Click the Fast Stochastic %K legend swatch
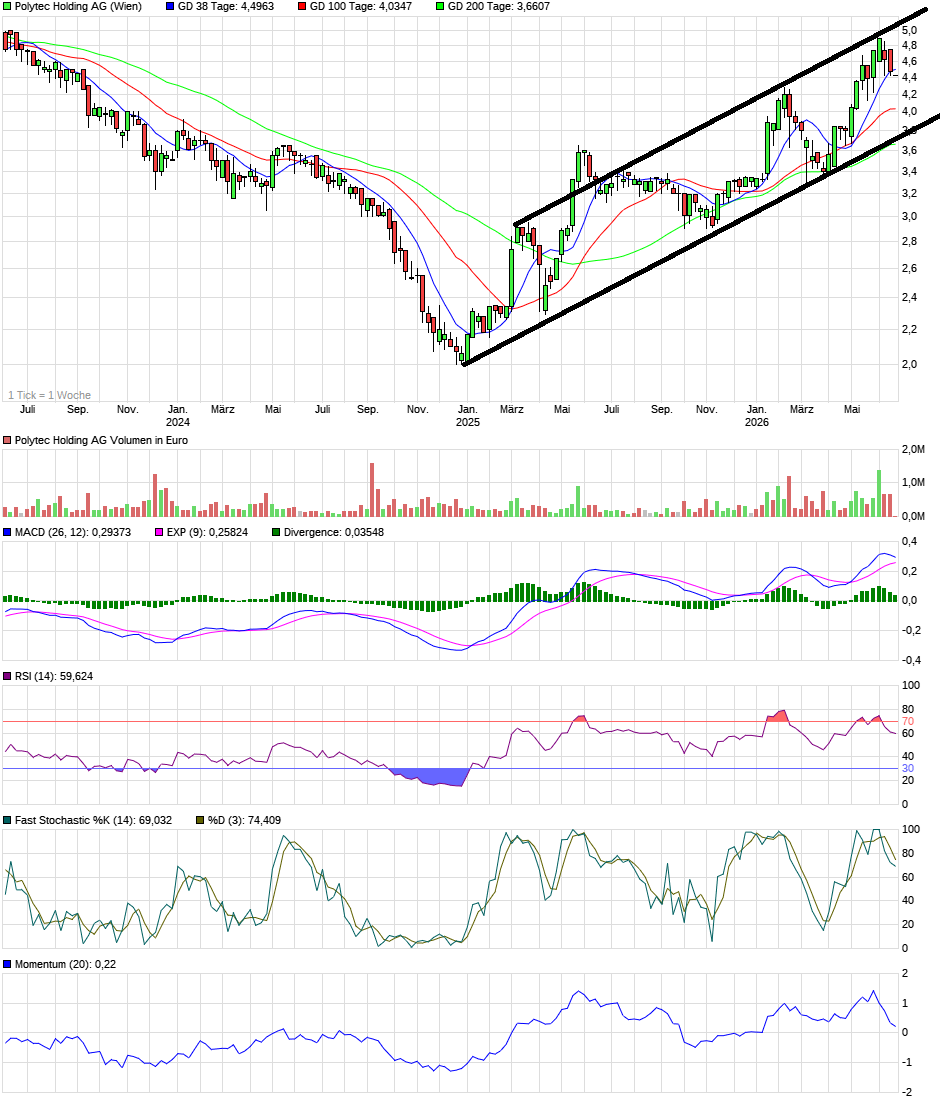 [x=7, y=820]
